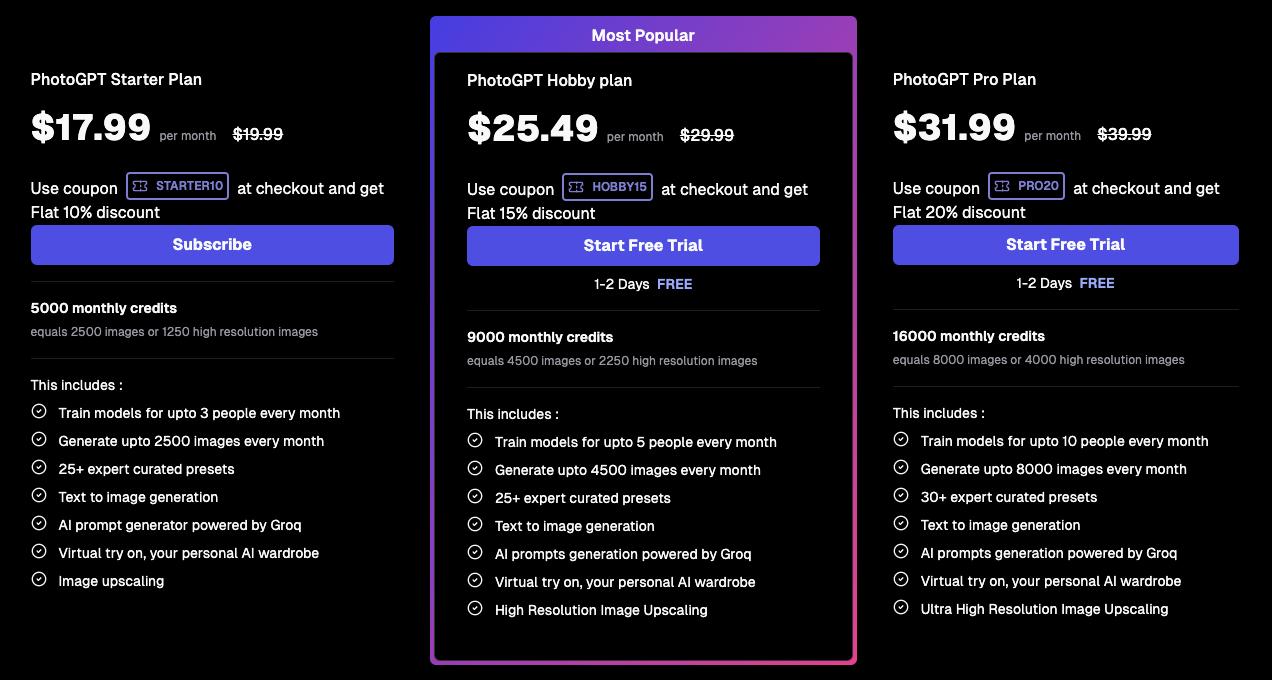Viewport: 1272px width, 680px height.
Task: Click checkmark beside High Resolution Image Upscaling
Action: click(x=475, y=608)
